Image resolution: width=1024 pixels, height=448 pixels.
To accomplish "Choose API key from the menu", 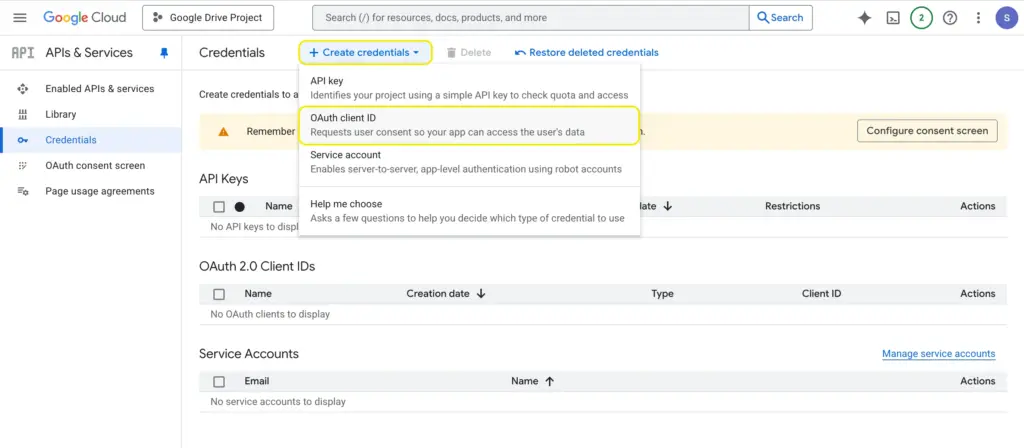I will (x=469, y=88).
